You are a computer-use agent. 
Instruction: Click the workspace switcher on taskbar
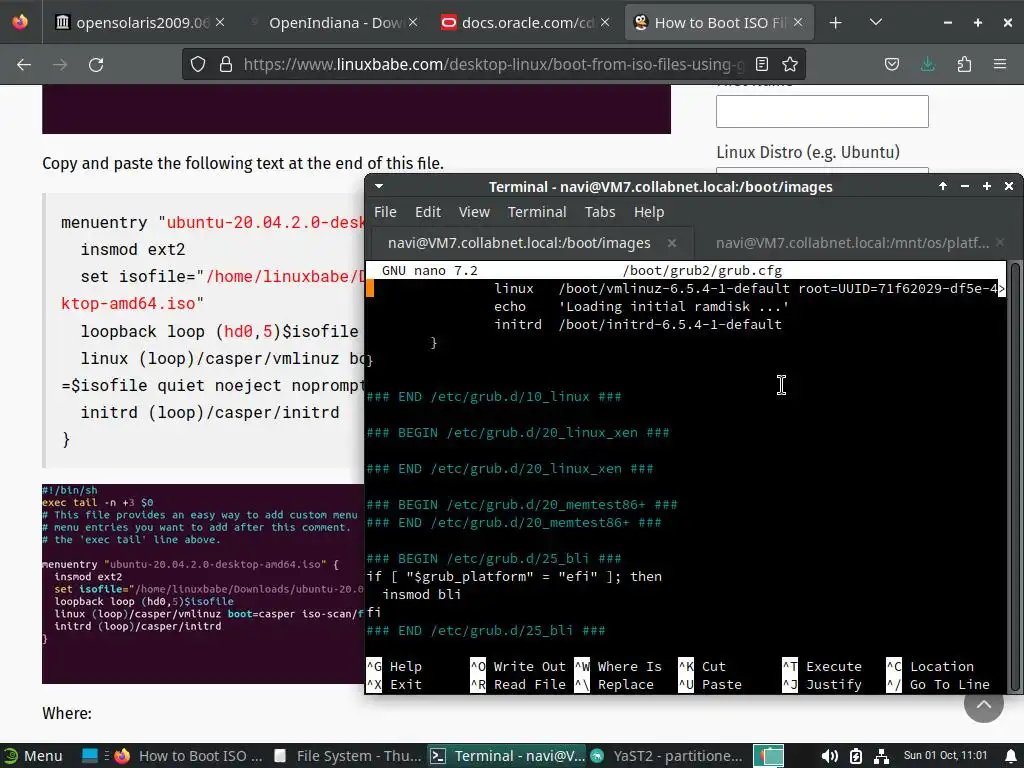[x=769, y=756]
